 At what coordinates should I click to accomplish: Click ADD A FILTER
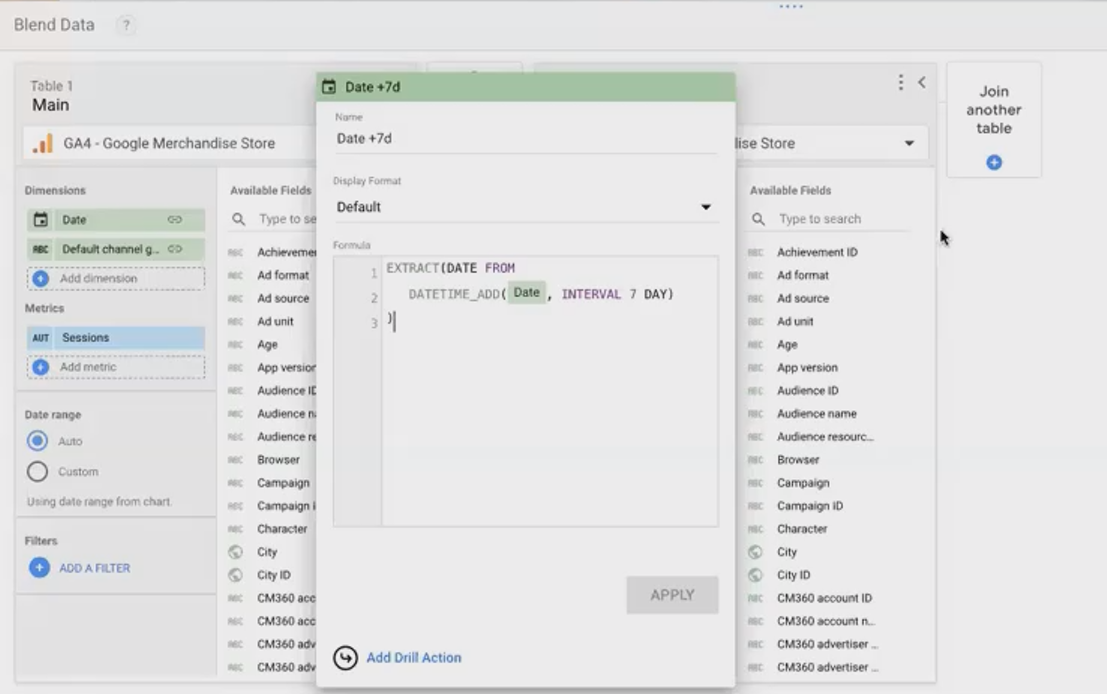95,568
